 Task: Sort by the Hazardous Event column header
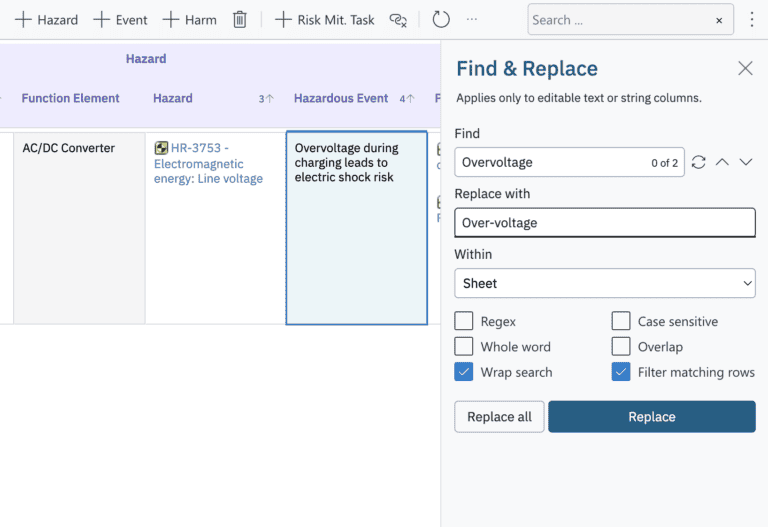click(341, 98)
